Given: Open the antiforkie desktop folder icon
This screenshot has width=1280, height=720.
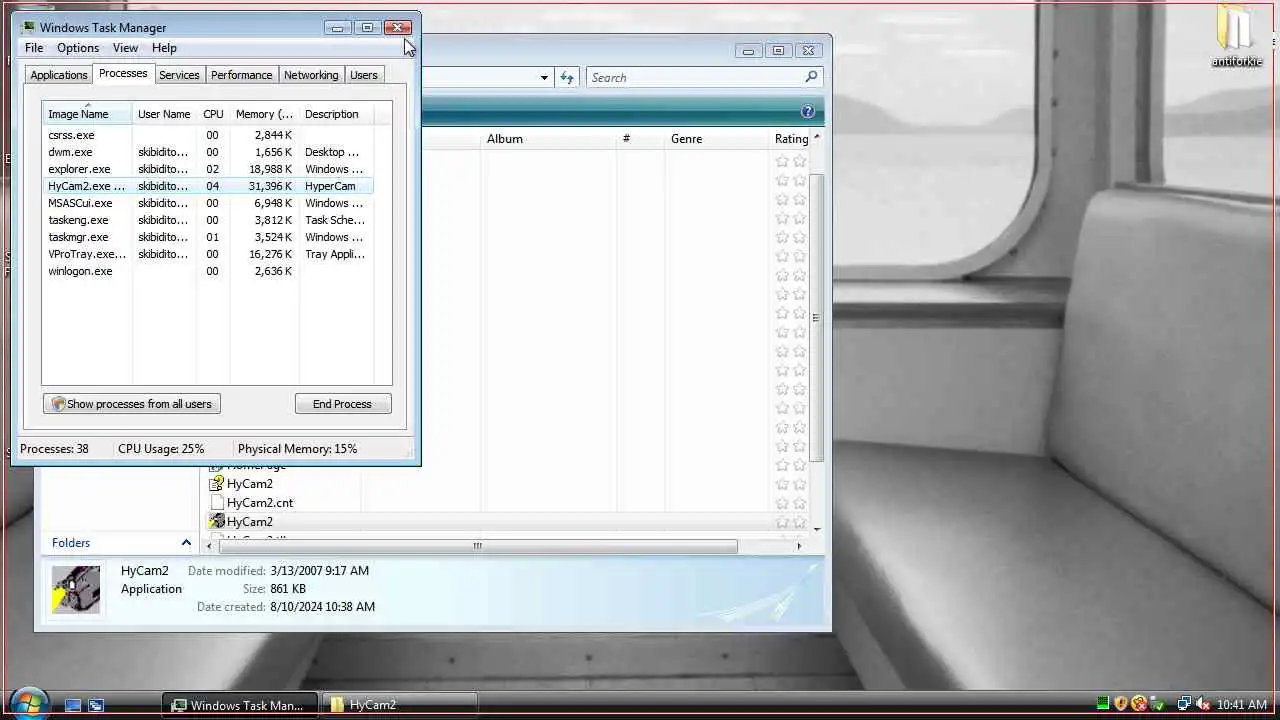Looking at the screenshot, I should pos(1236,35).
